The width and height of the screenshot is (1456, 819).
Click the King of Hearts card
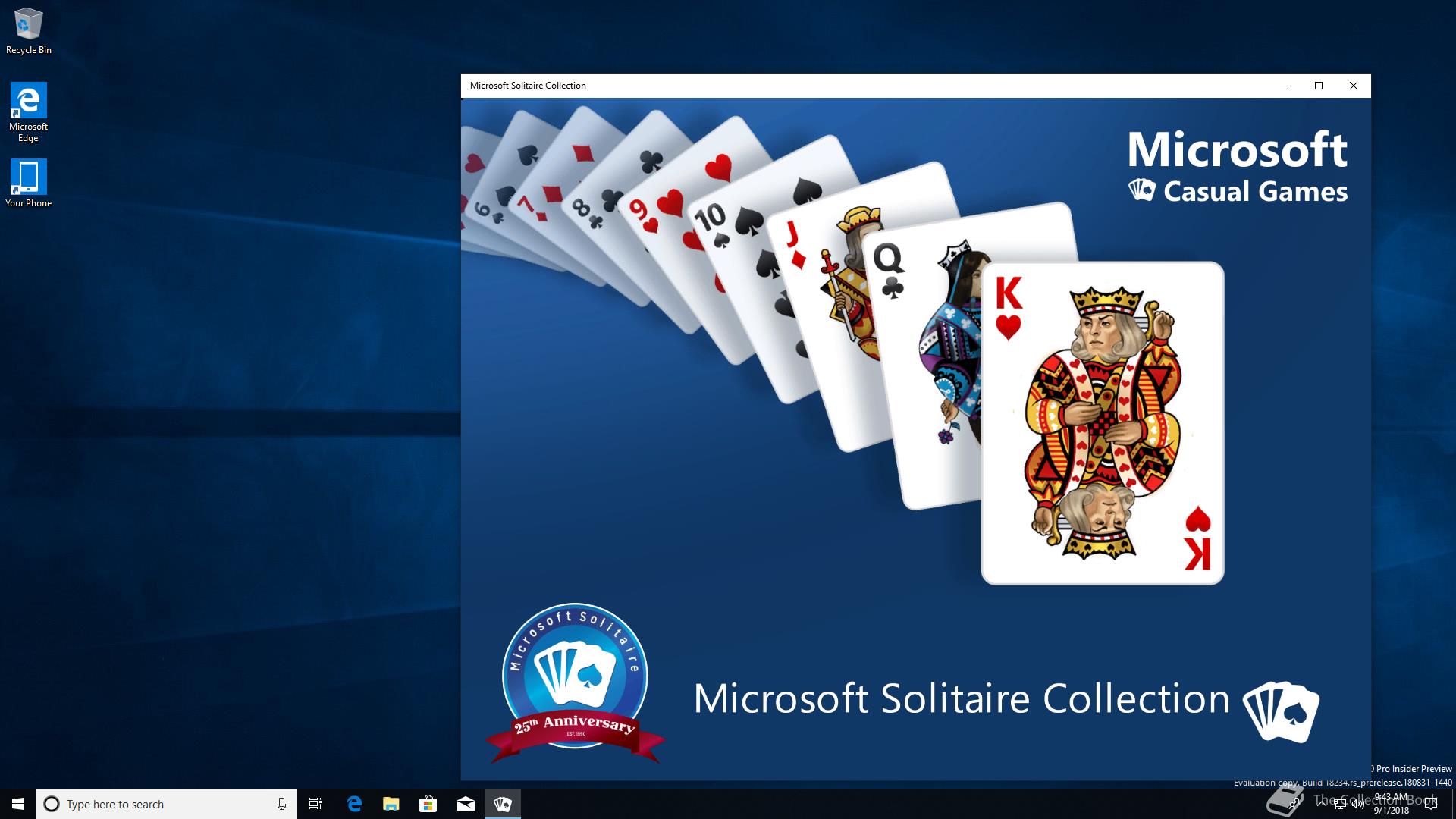tap(1102, 423)
